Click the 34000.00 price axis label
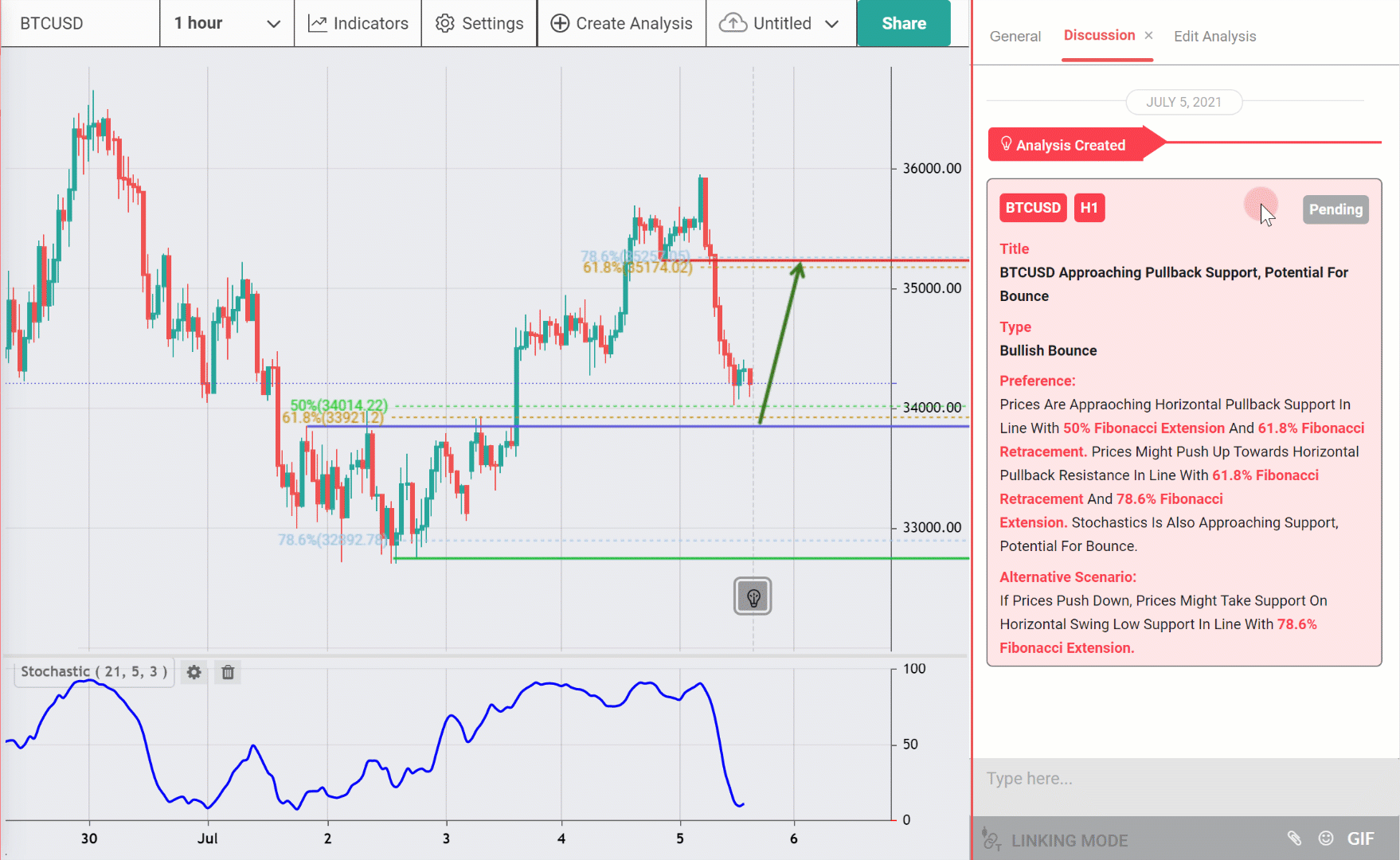1400x860 pixels. click(932, 407)
